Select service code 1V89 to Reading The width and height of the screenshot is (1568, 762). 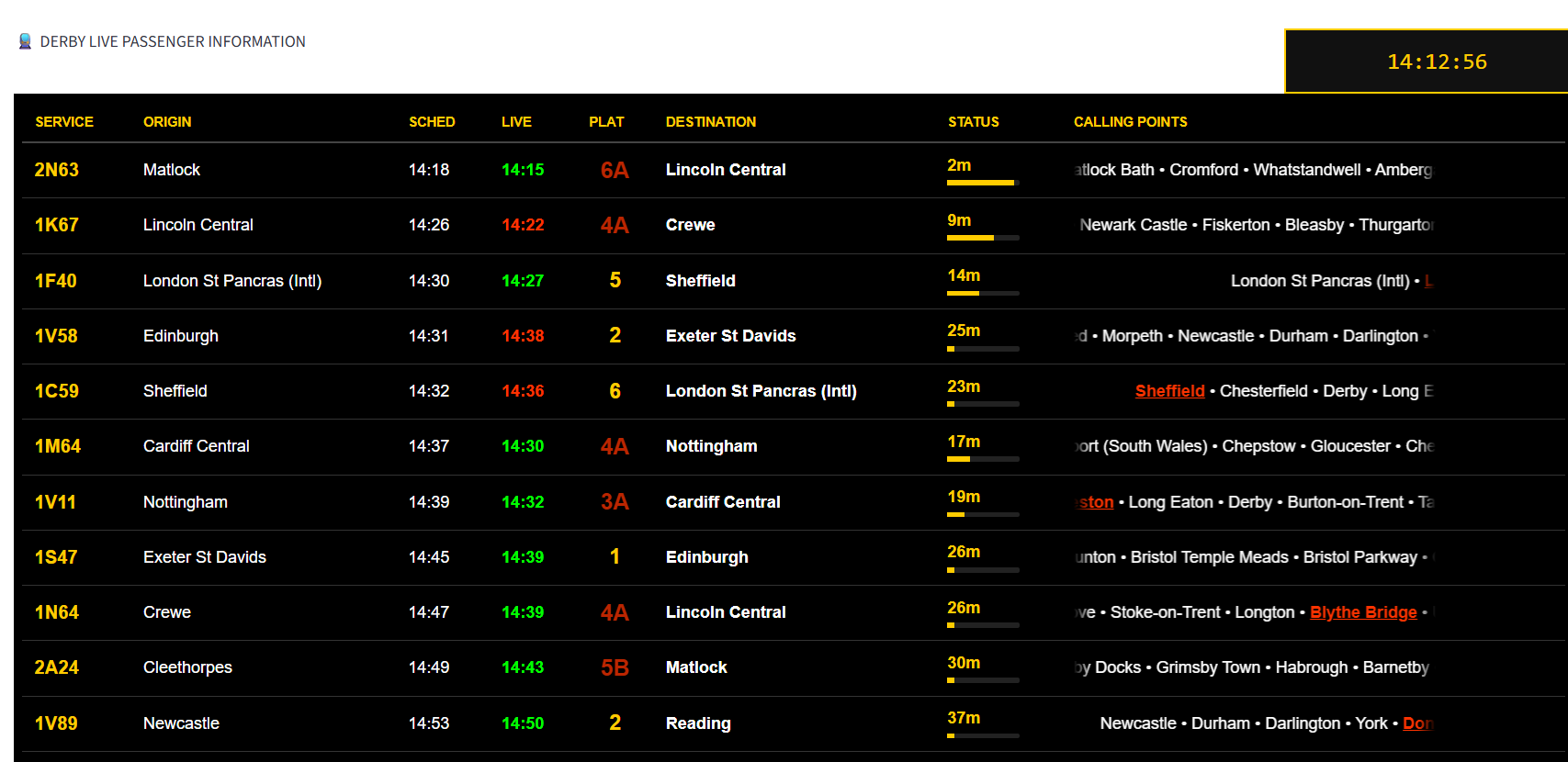[56, 723]
